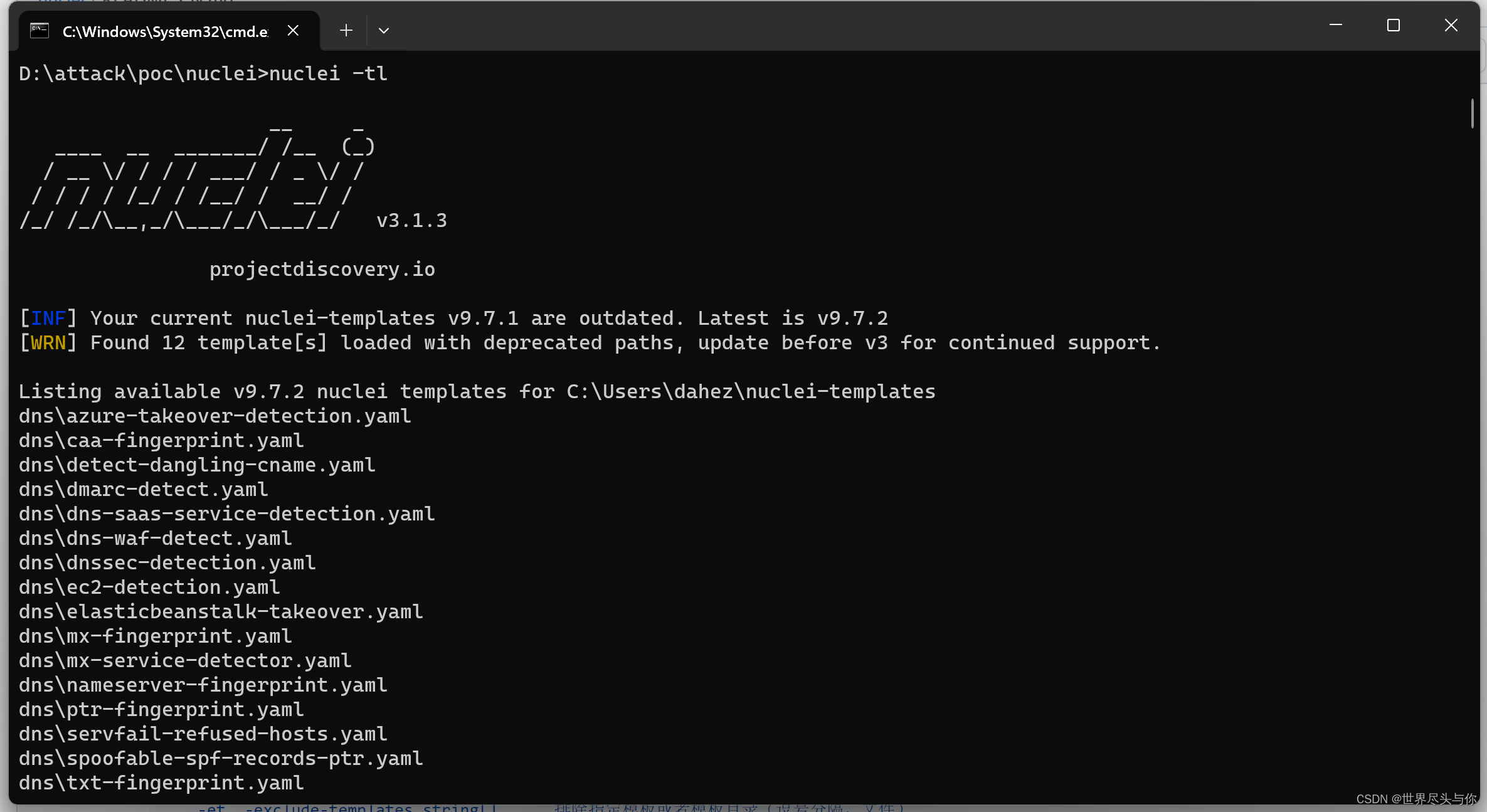This screenshot has height=812, width=1487.
Task: Click dns\nameserver-fingerprint.yaml
Action: click(203, 685)
